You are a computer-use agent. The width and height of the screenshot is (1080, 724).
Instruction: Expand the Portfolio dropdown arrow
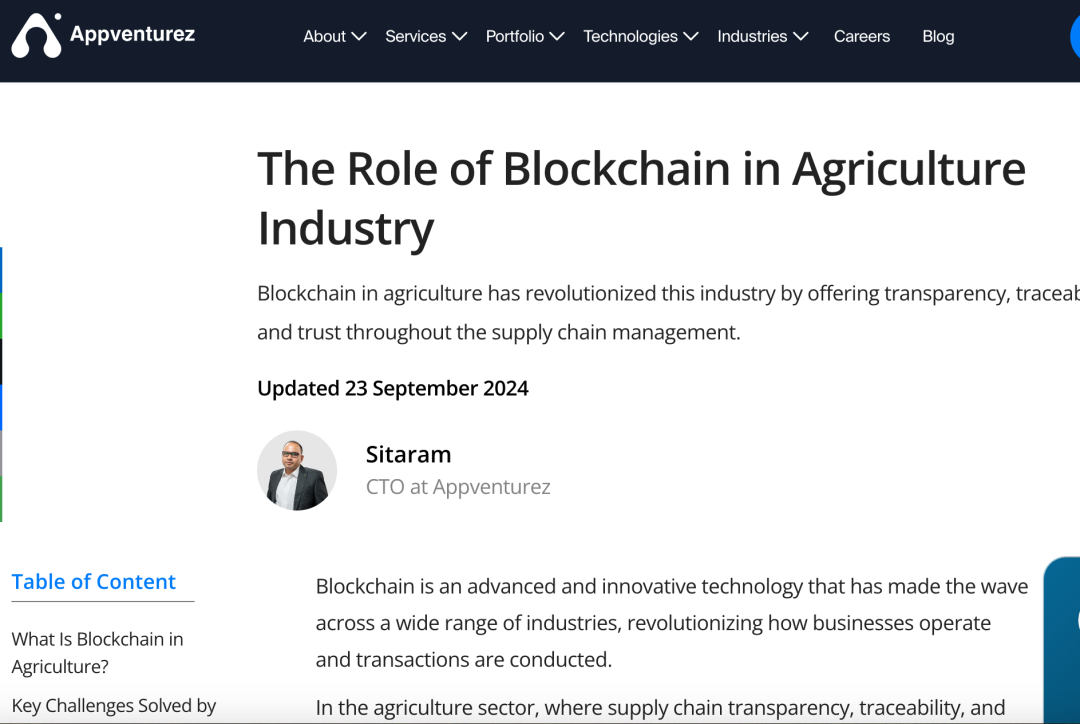point(557,37)
